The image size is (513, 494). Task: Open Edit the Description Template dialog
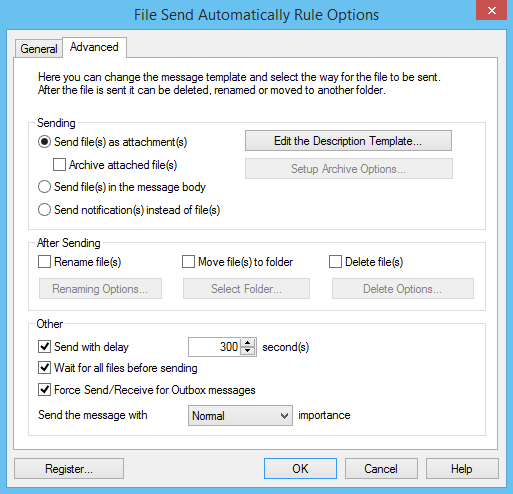pos(348,141)
